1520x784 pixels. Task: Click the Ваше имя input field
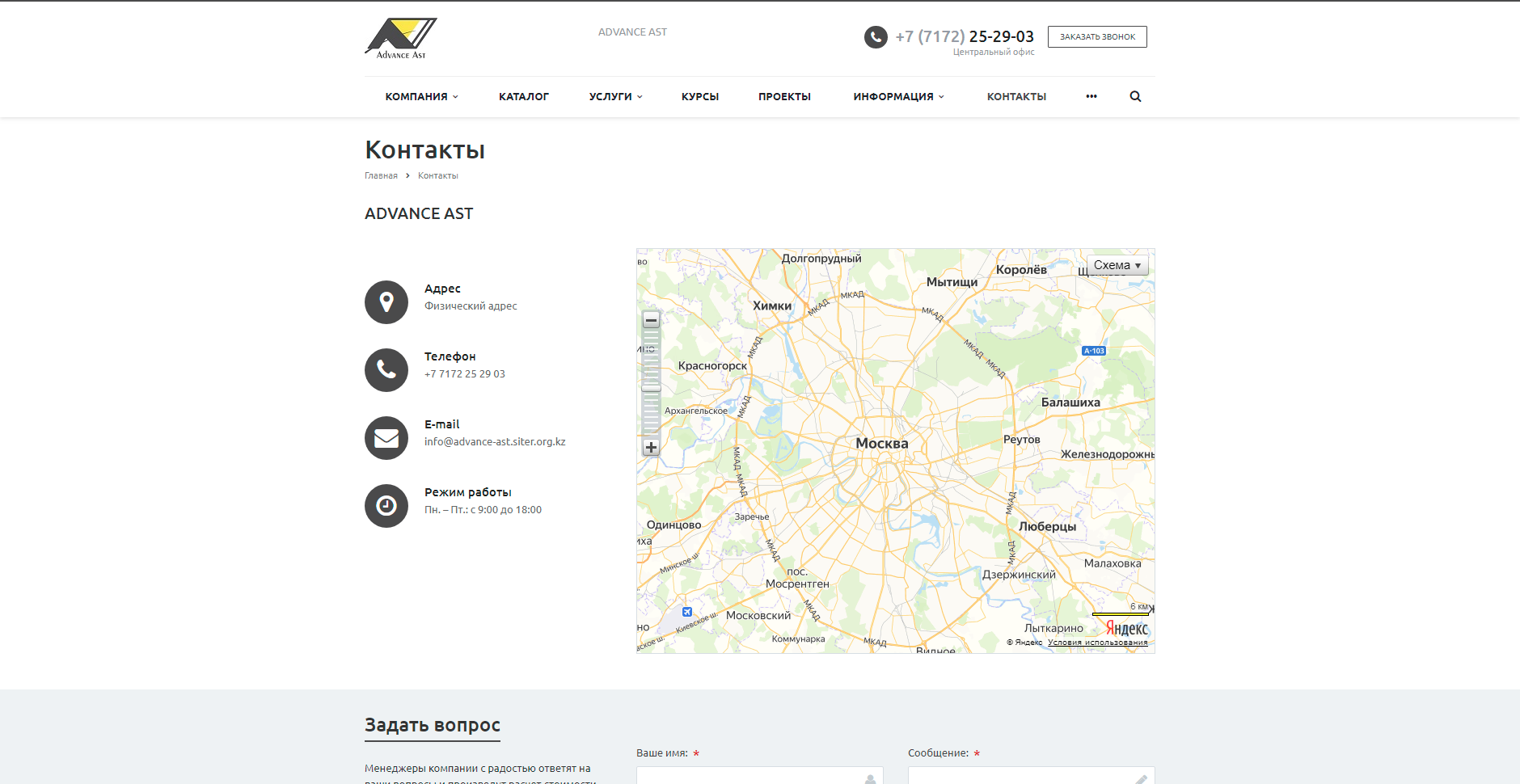click(x=760, y=775)
